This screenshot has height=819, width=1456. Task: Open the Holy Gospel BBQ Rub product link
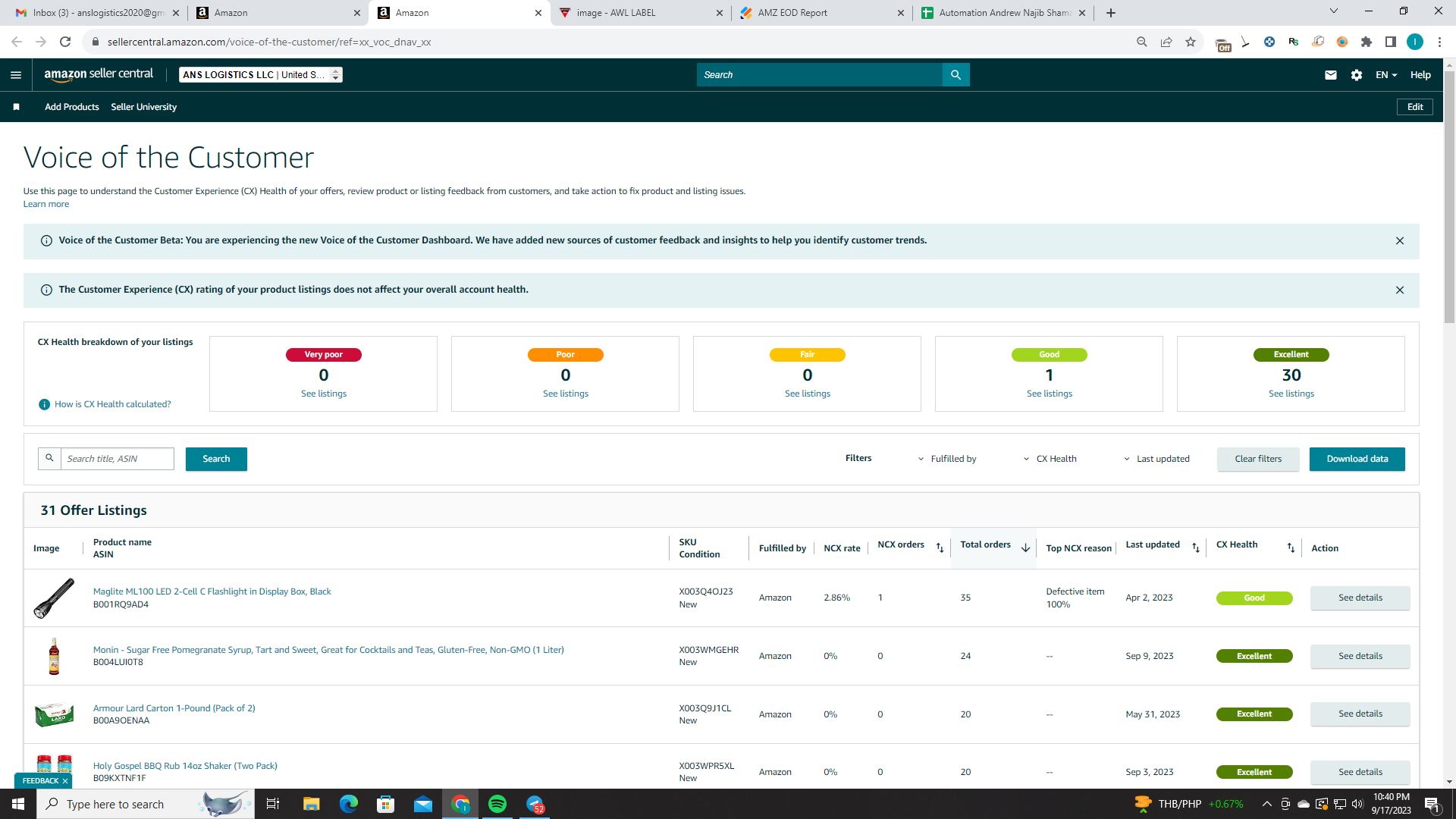tap(185, 766)
